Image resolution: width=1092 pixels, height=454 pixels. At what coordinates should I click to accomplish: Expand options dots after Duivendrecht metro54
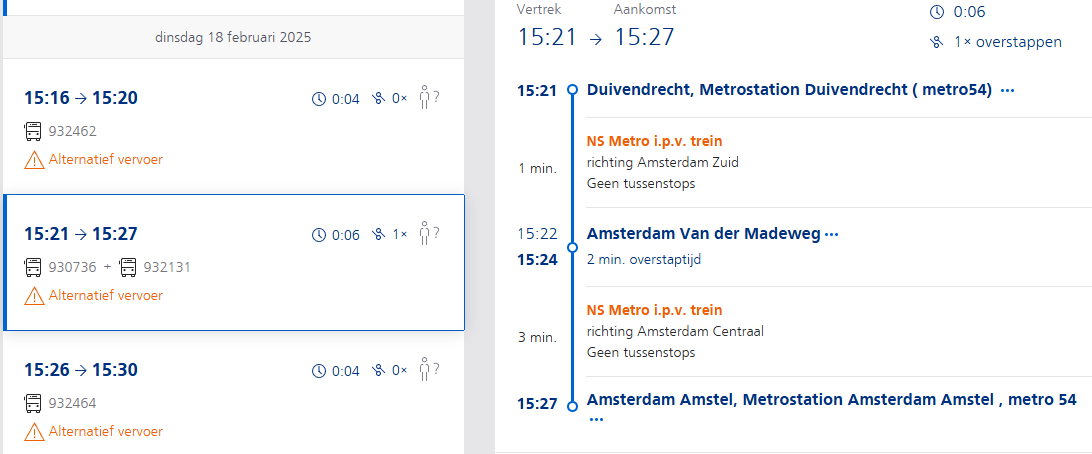pyautogui.click(x=1007, y=91)
